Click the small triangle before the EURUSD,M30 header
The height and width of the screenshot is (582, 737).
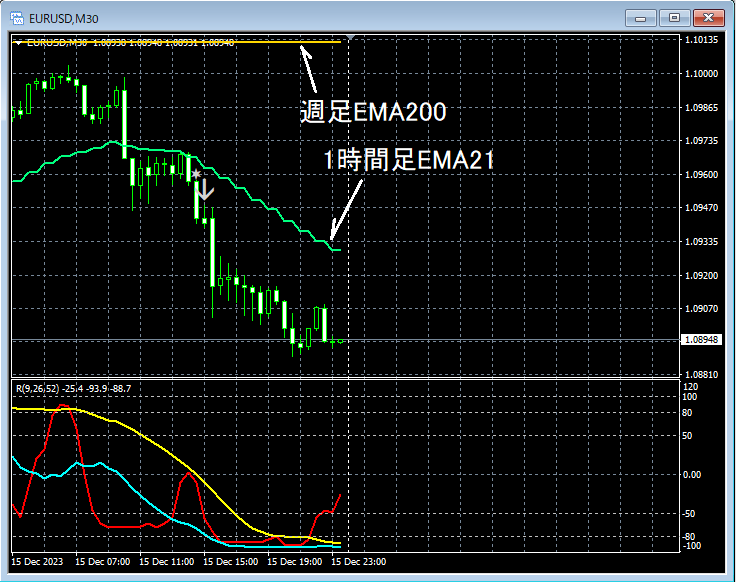tap(18, 43)
